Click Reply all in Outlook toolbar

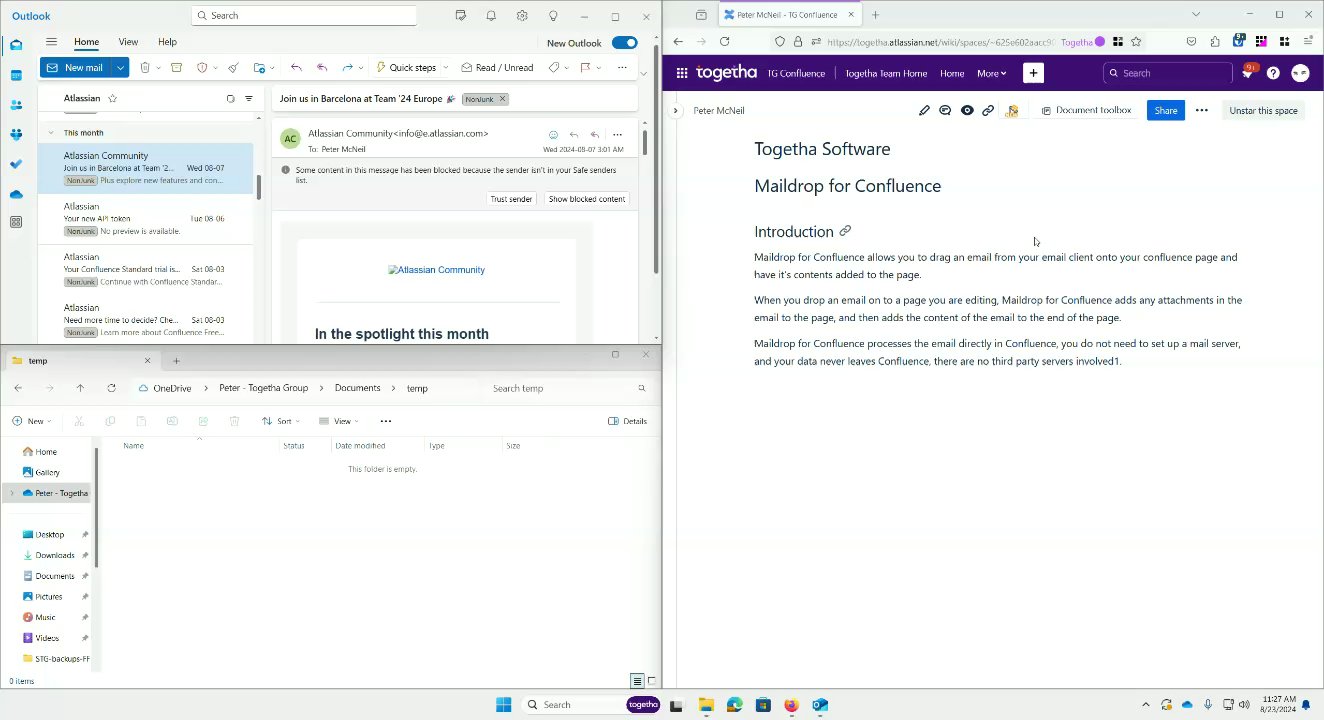pos(322,68)
